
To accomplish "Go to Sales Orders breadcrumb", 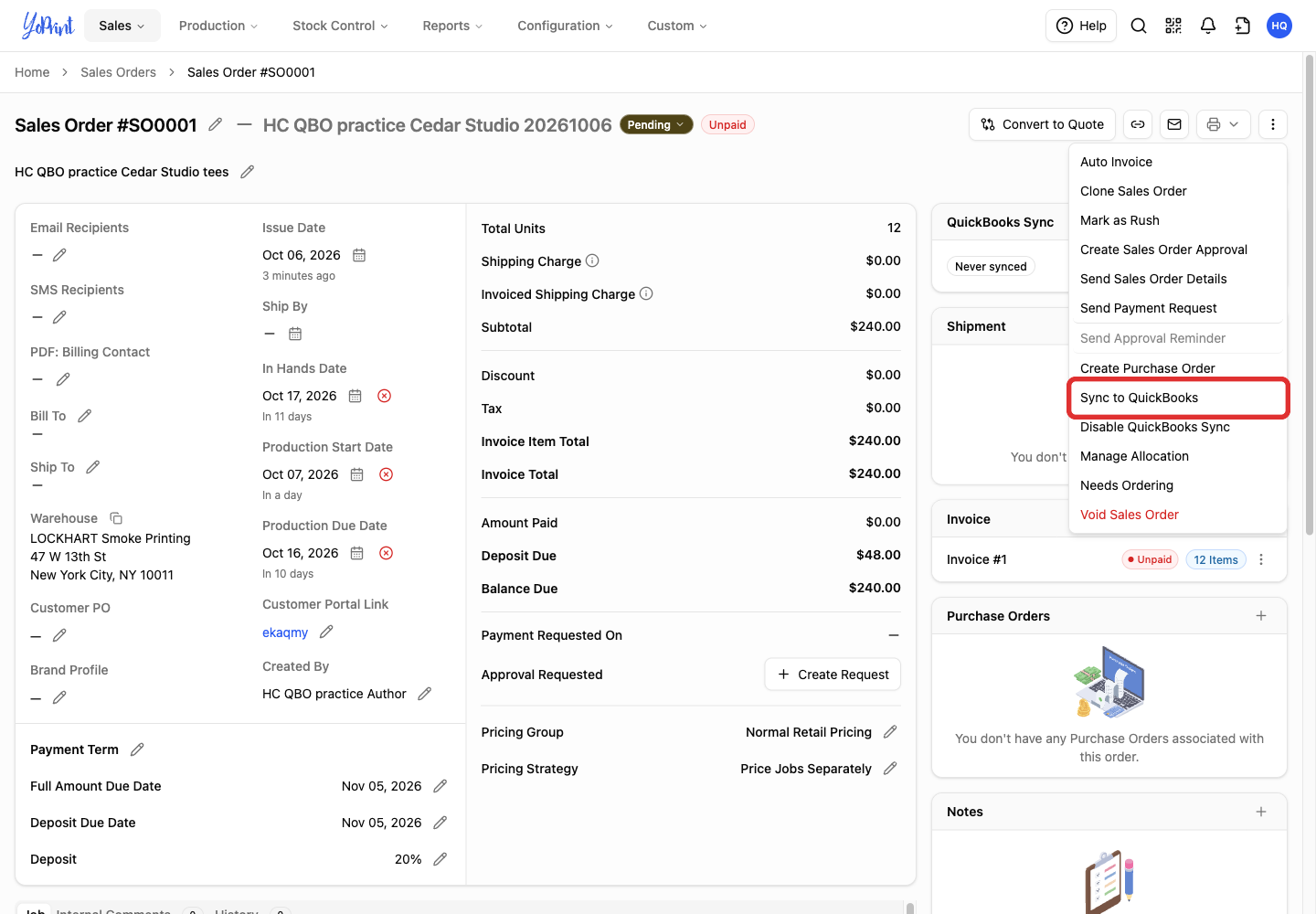I will point(118,72).
